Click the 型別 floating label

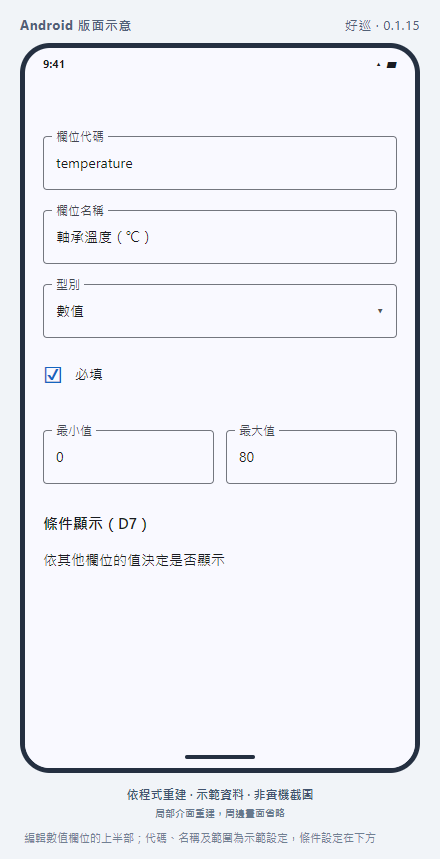tap(68, 285)
